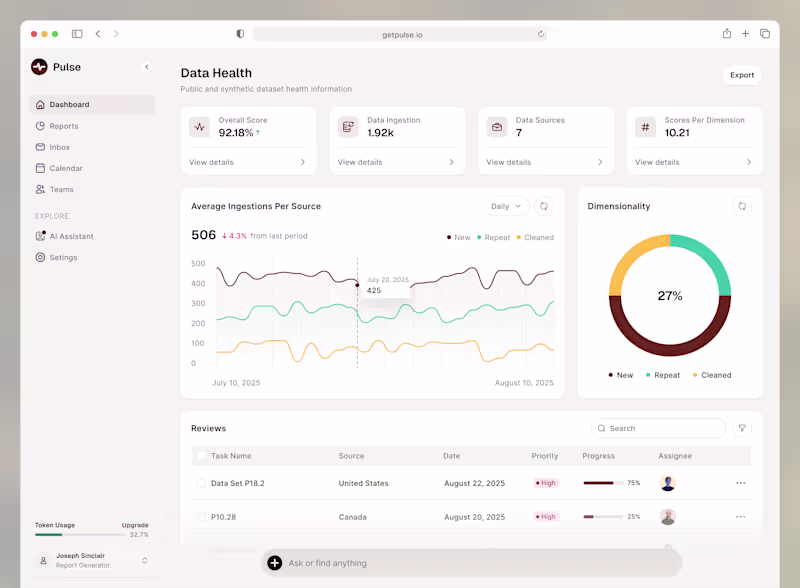Click the Pulse logo icon

tap(39, 67)
